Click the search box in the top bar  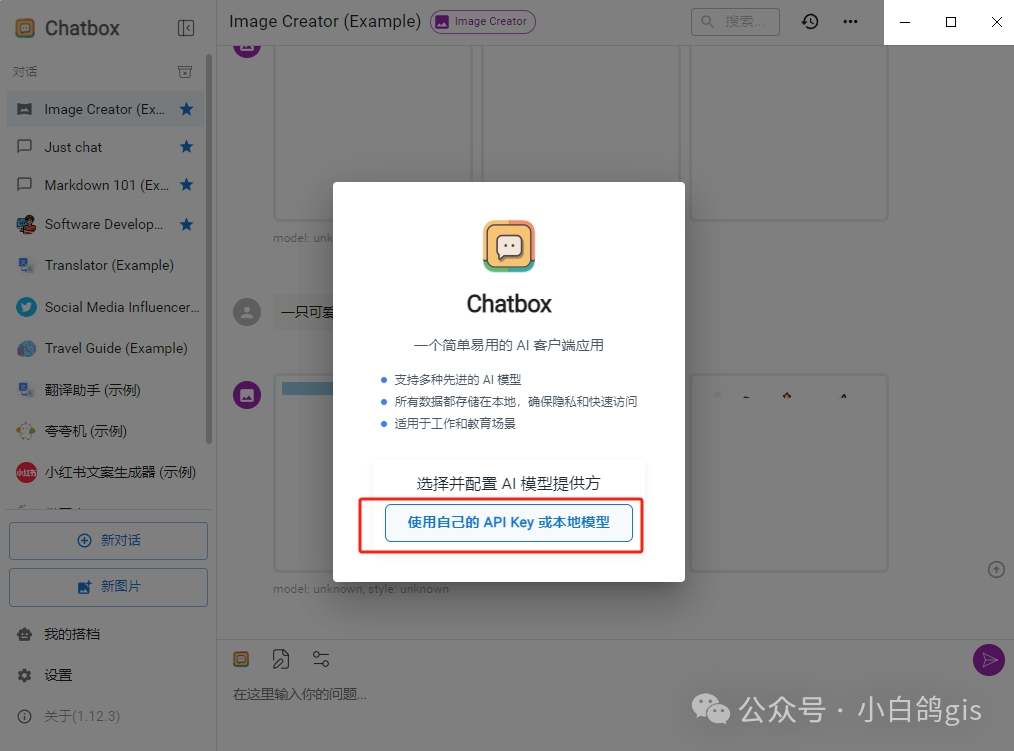tap(735, 21)
